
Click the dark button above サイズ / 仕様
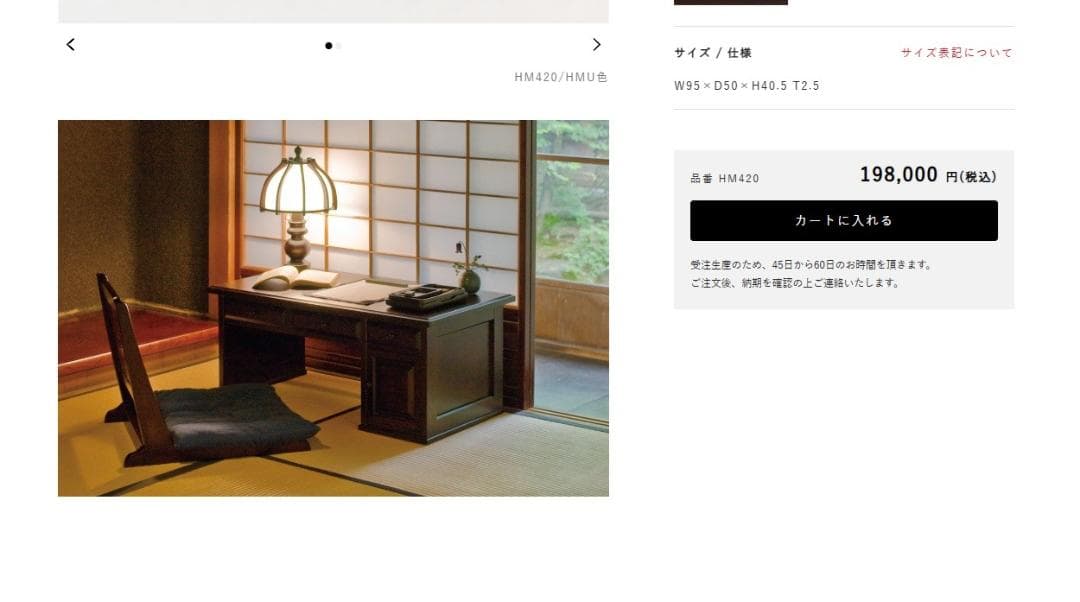[731, 2]
